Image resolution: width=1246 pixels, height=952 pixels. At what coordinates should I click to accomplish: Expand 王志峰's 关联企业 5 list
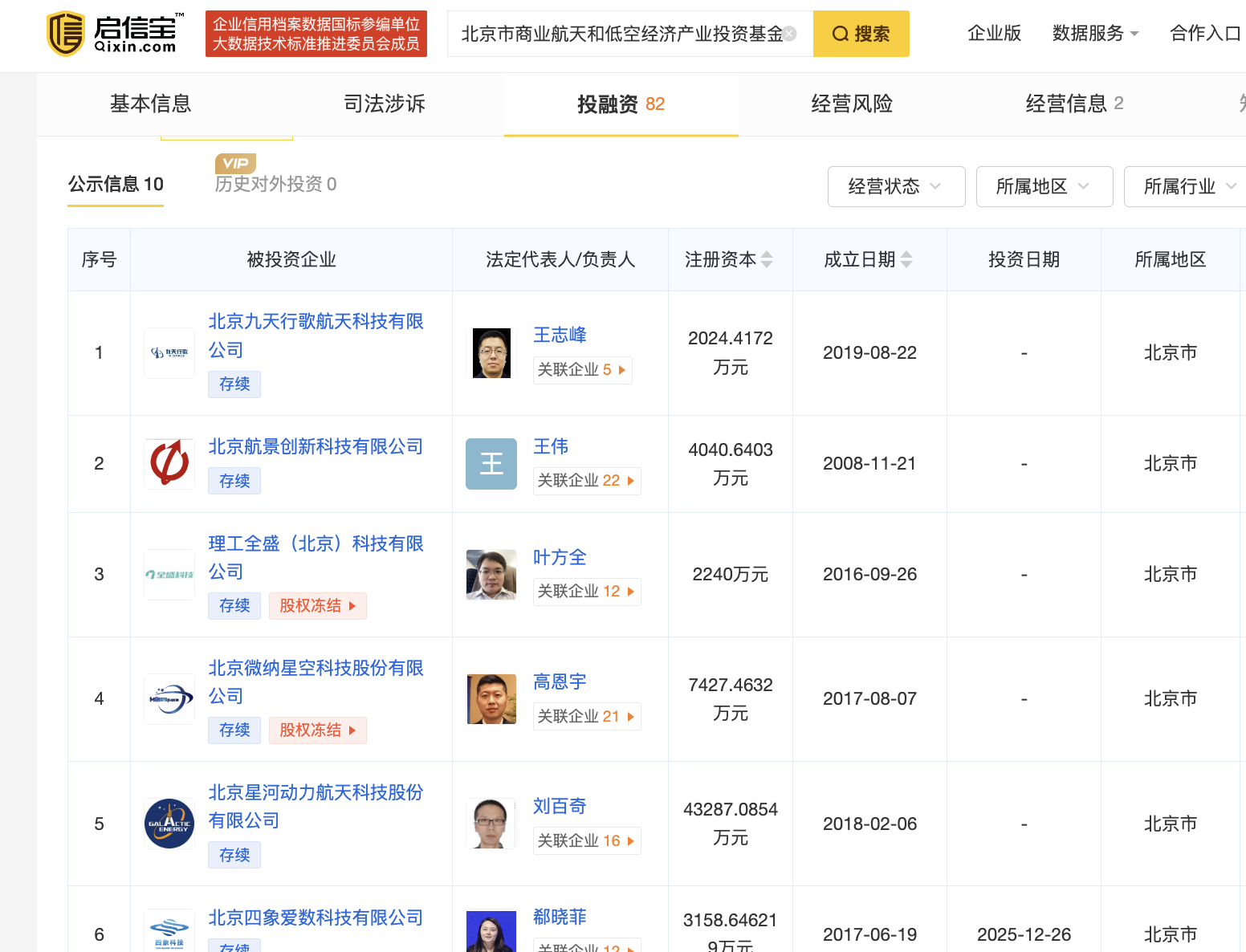click(x=582, y=370)
